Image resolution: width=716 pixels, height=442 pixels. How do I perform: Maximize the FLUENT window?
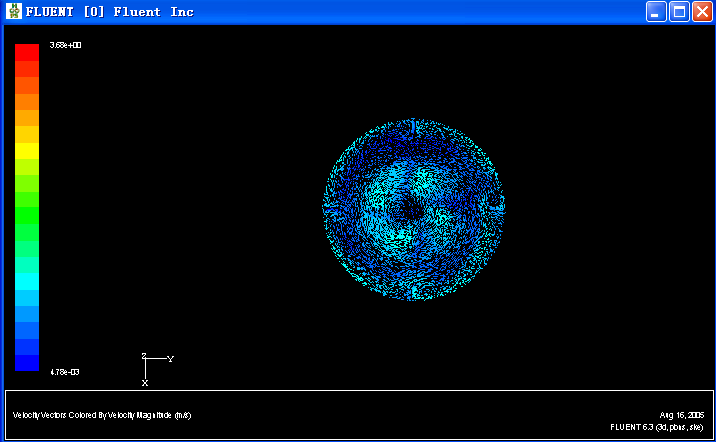click(x=679, y=11)
